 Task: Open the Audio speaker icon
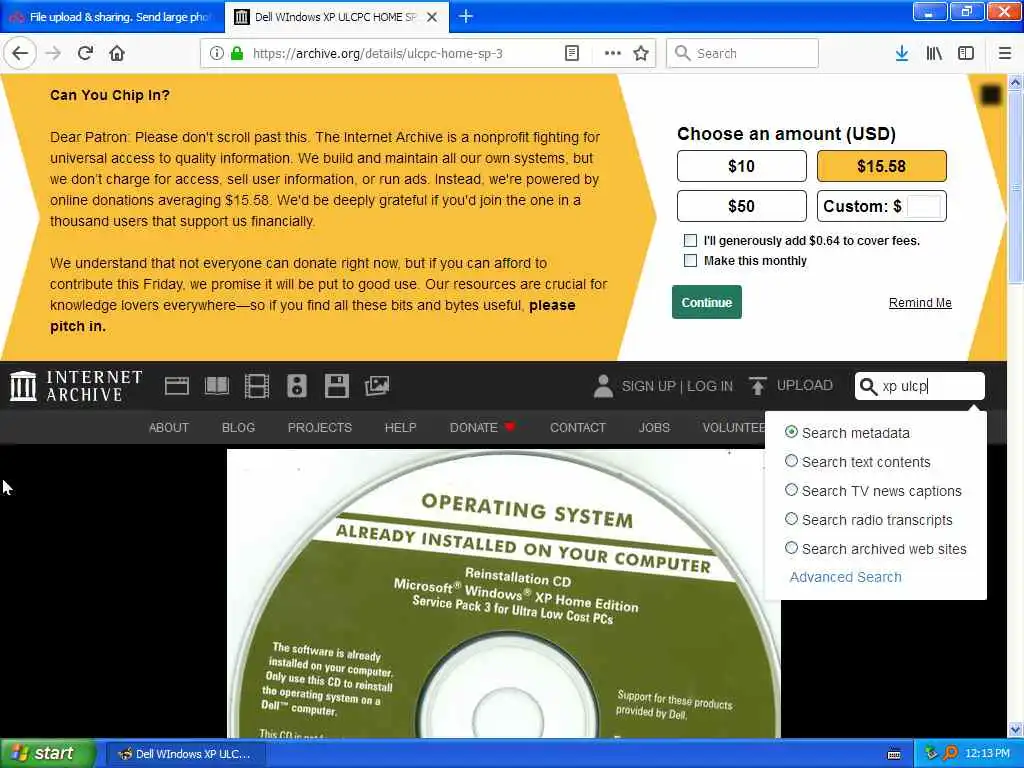(x=296, y=386)
